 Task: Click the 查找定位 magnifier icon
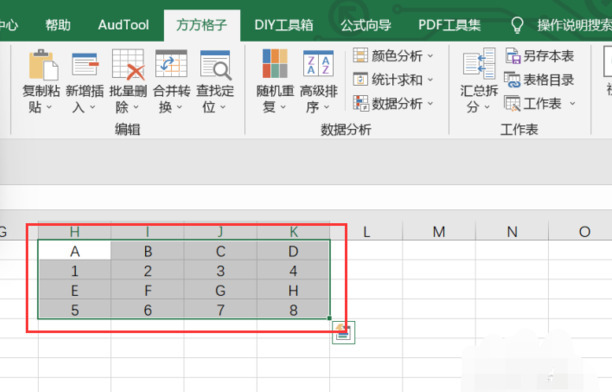pos(215,64)
